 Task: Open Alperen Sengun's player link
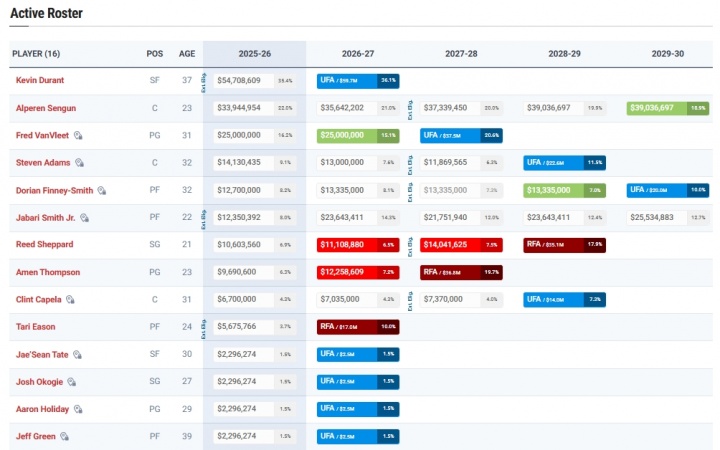pos(45,107)
